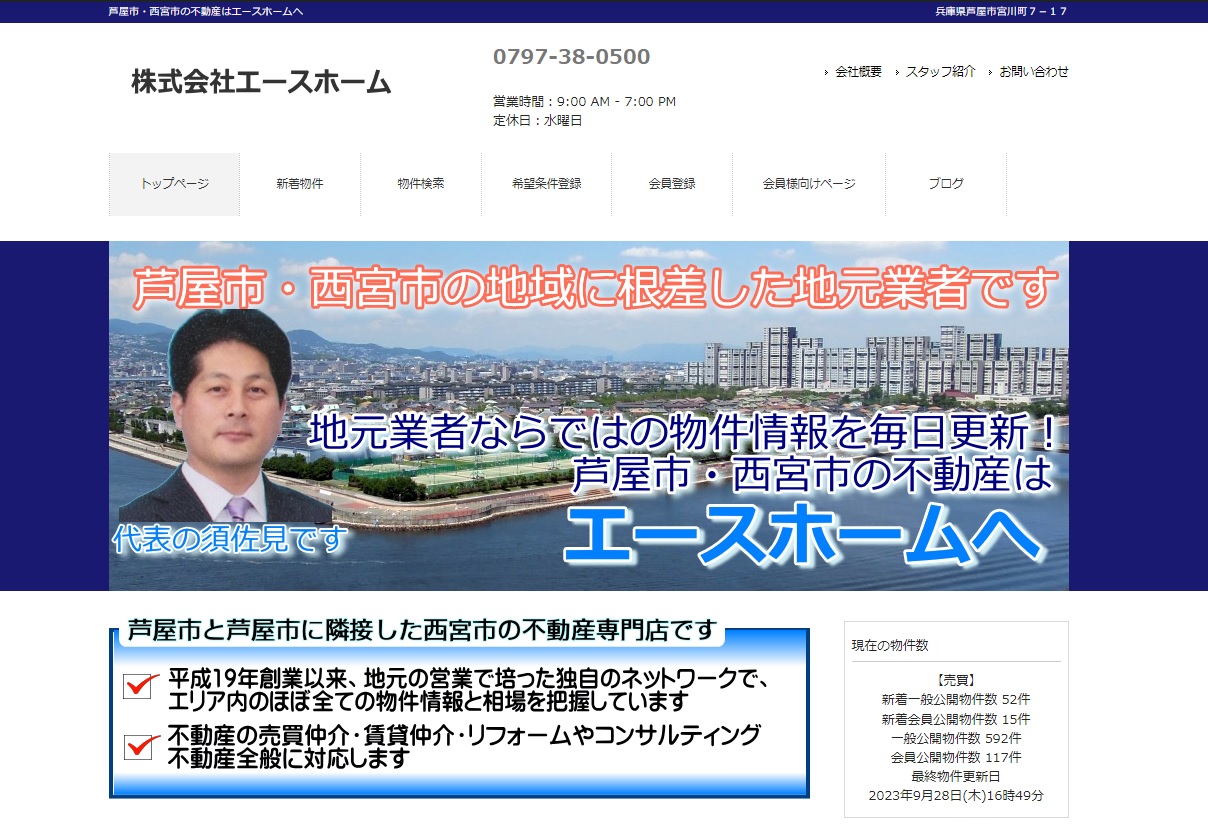Go to 新着物件 page

click(300, 184)
